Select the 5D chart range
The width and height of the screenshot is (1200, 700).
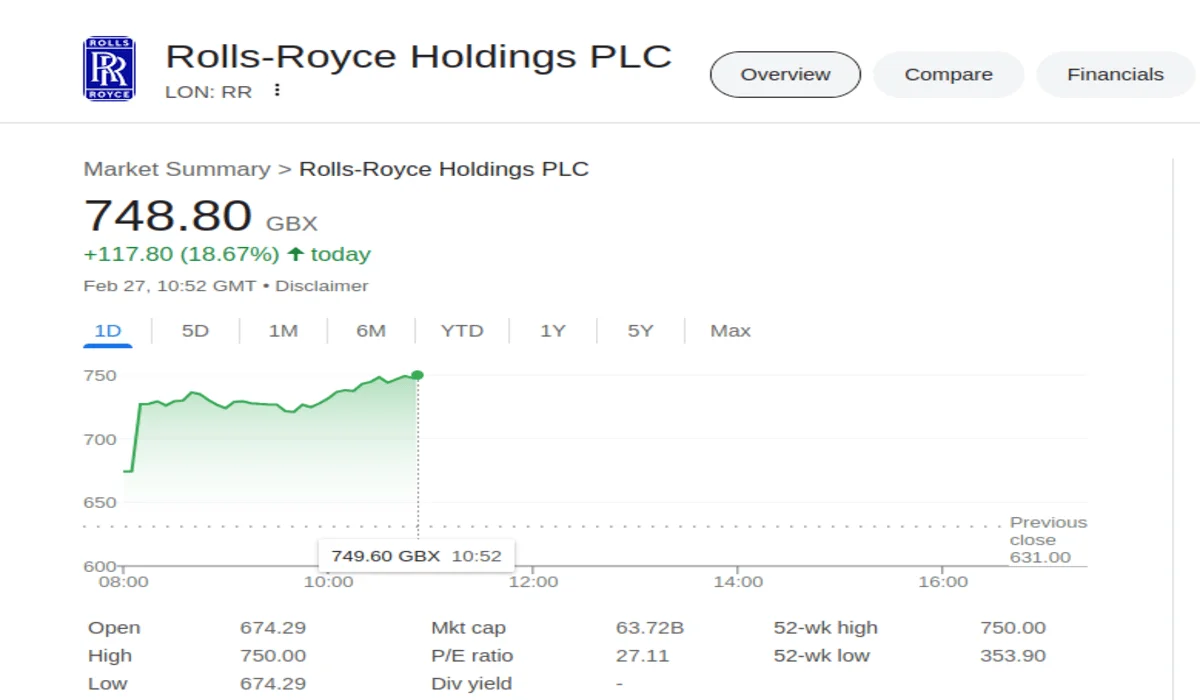pyautogui.click(x=195, y=331)
